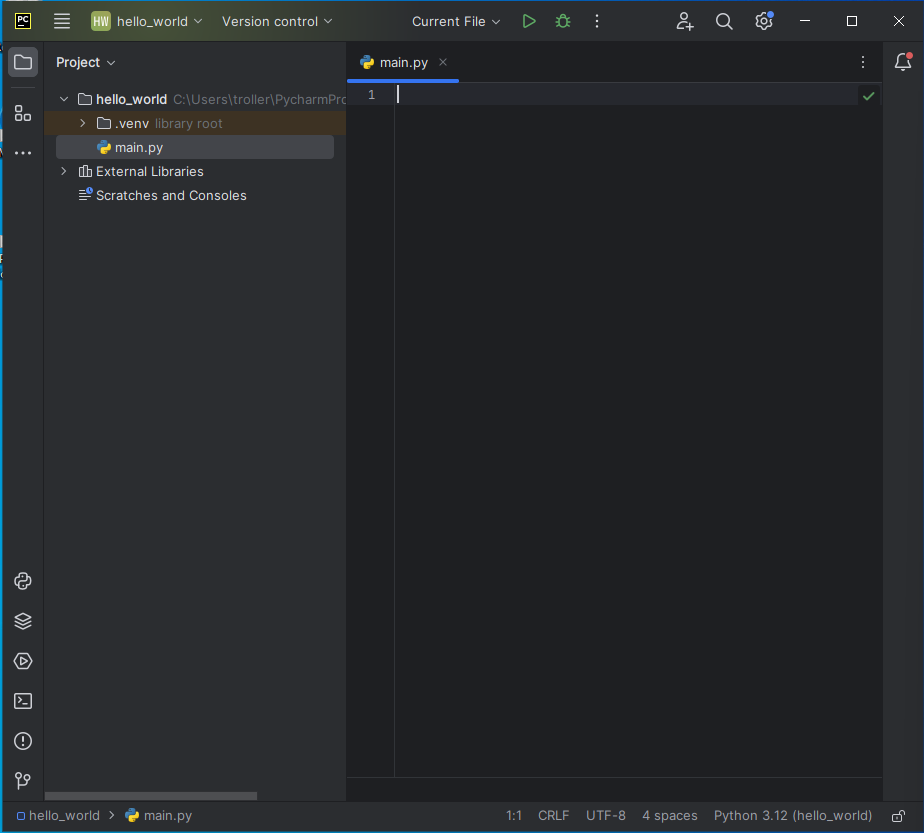Viewport: 924px width, 833px height.
Task: Click the Run green play icon
Action: pos(529,21)
